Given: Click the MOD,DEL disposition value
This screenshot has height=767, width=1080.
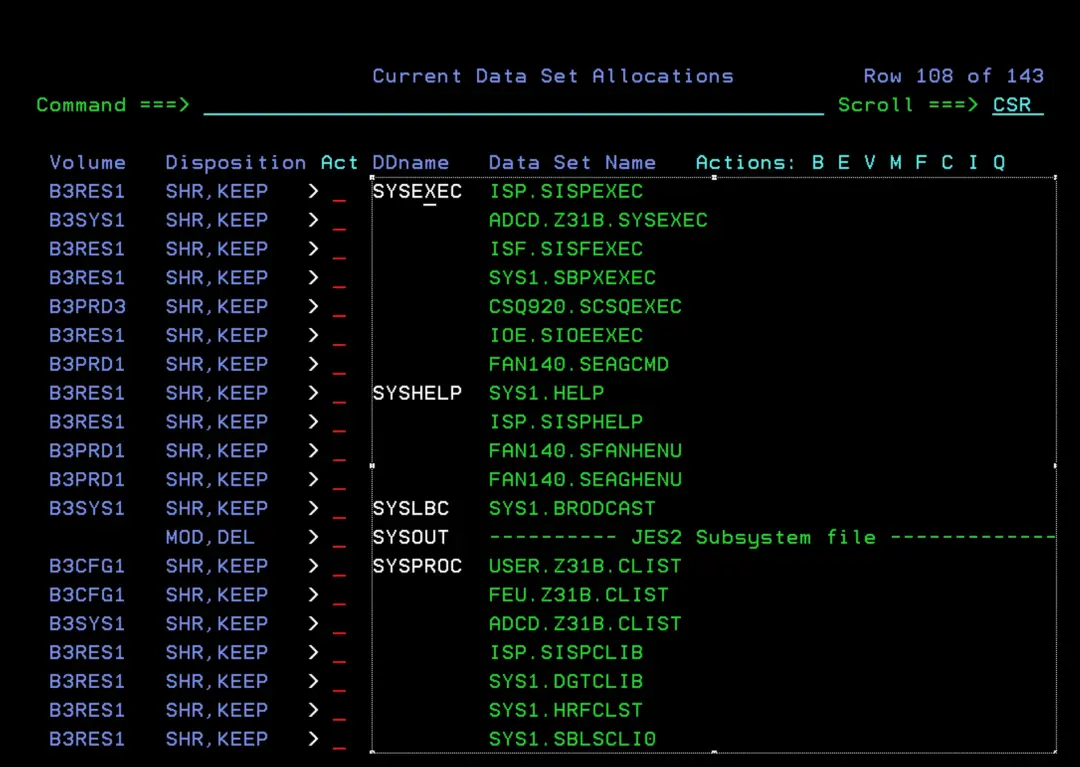Looking at the screenshot, I should point(210,537).
